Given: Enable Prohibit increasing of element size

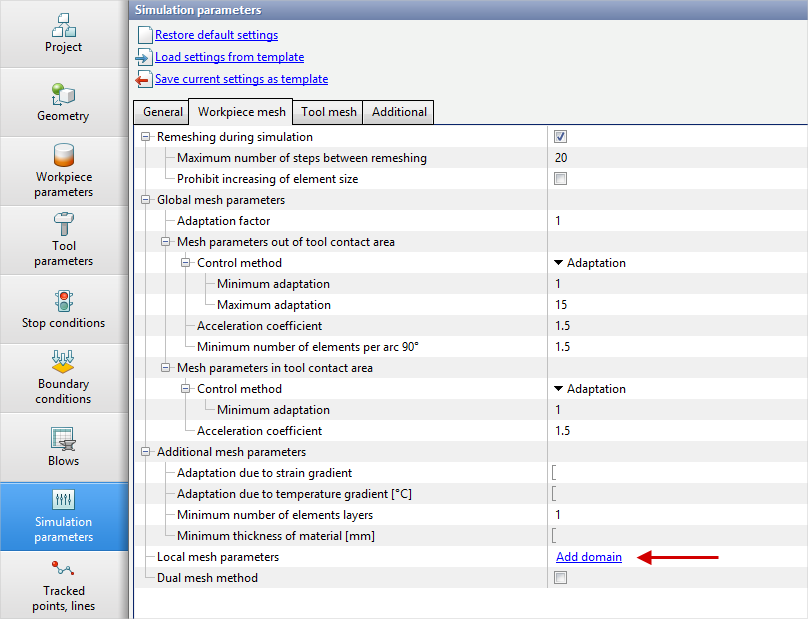Looking at the screenshot, I should [x=560, y=179].
